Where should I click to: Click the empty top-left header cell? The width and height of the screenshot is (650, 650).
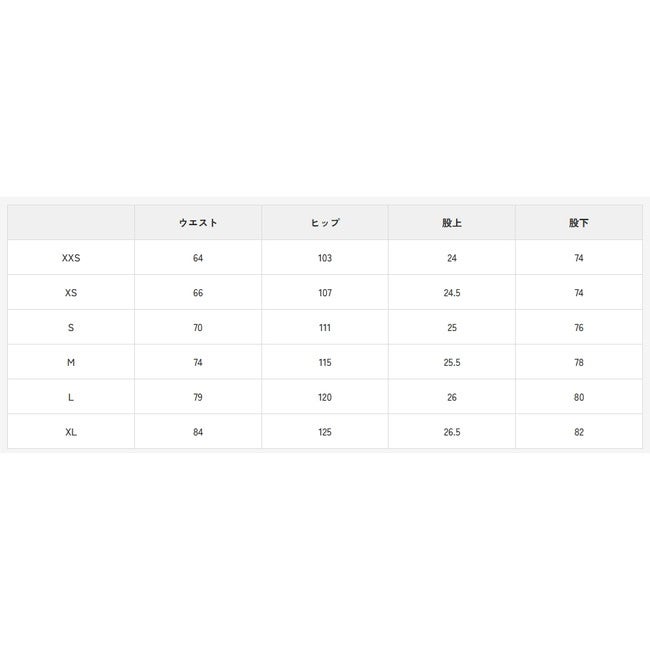[x=71, y=223]
